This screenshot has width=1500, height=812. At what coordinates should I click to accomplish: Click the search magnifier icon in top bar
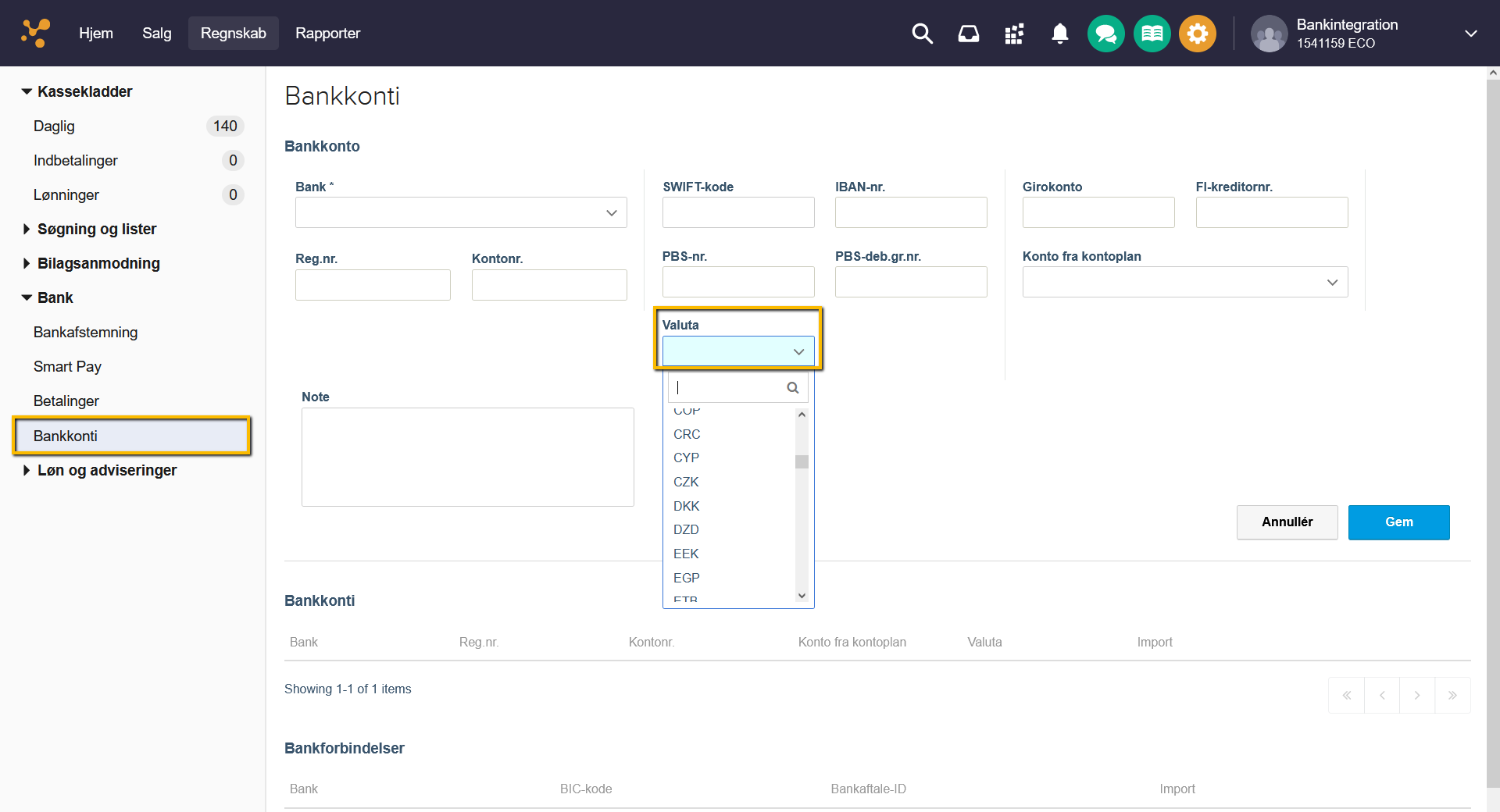point(923,34)
